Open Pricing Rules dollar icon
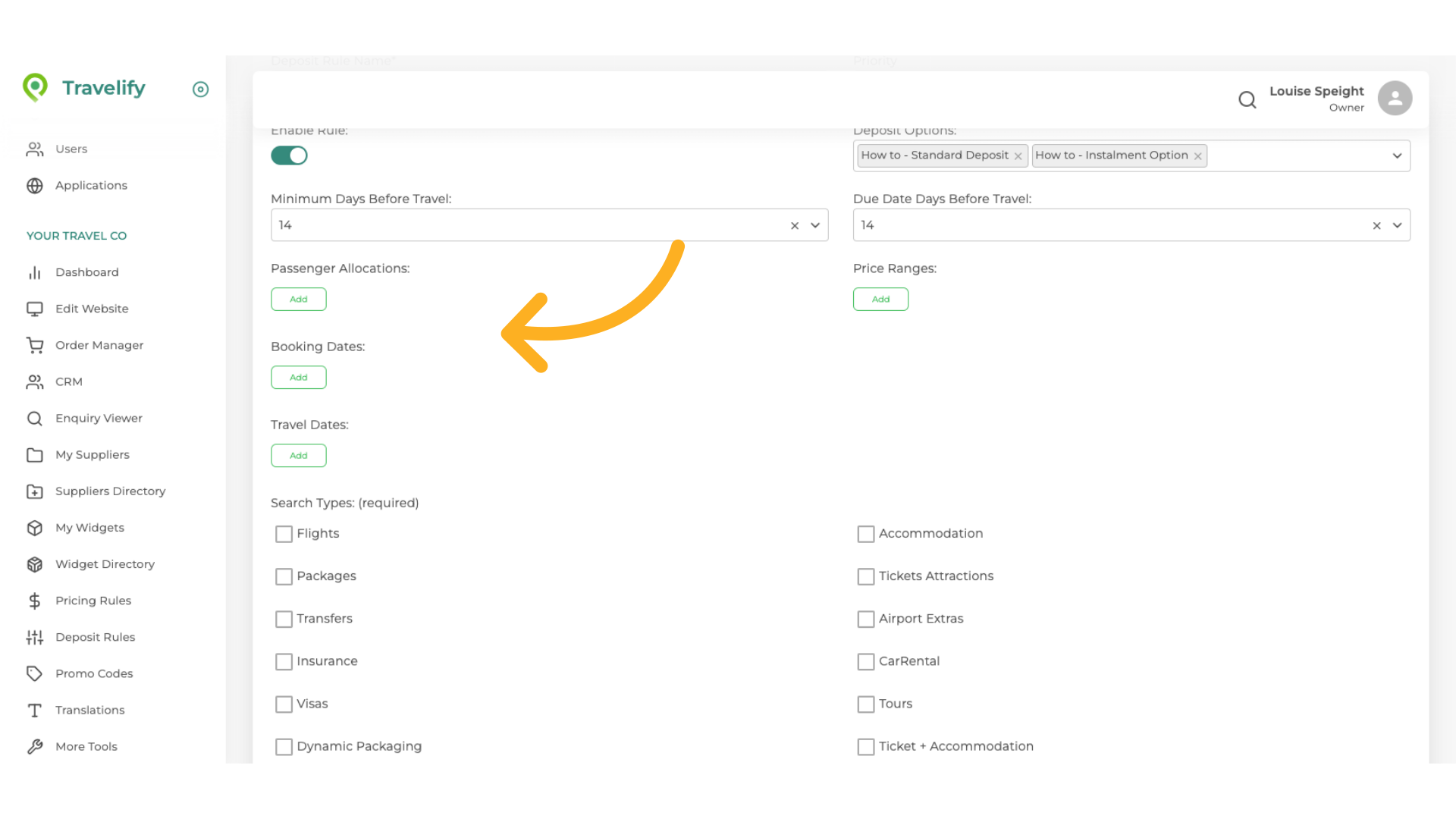The width and height of the screenshot is (1456, 819). tap(35, 601)
